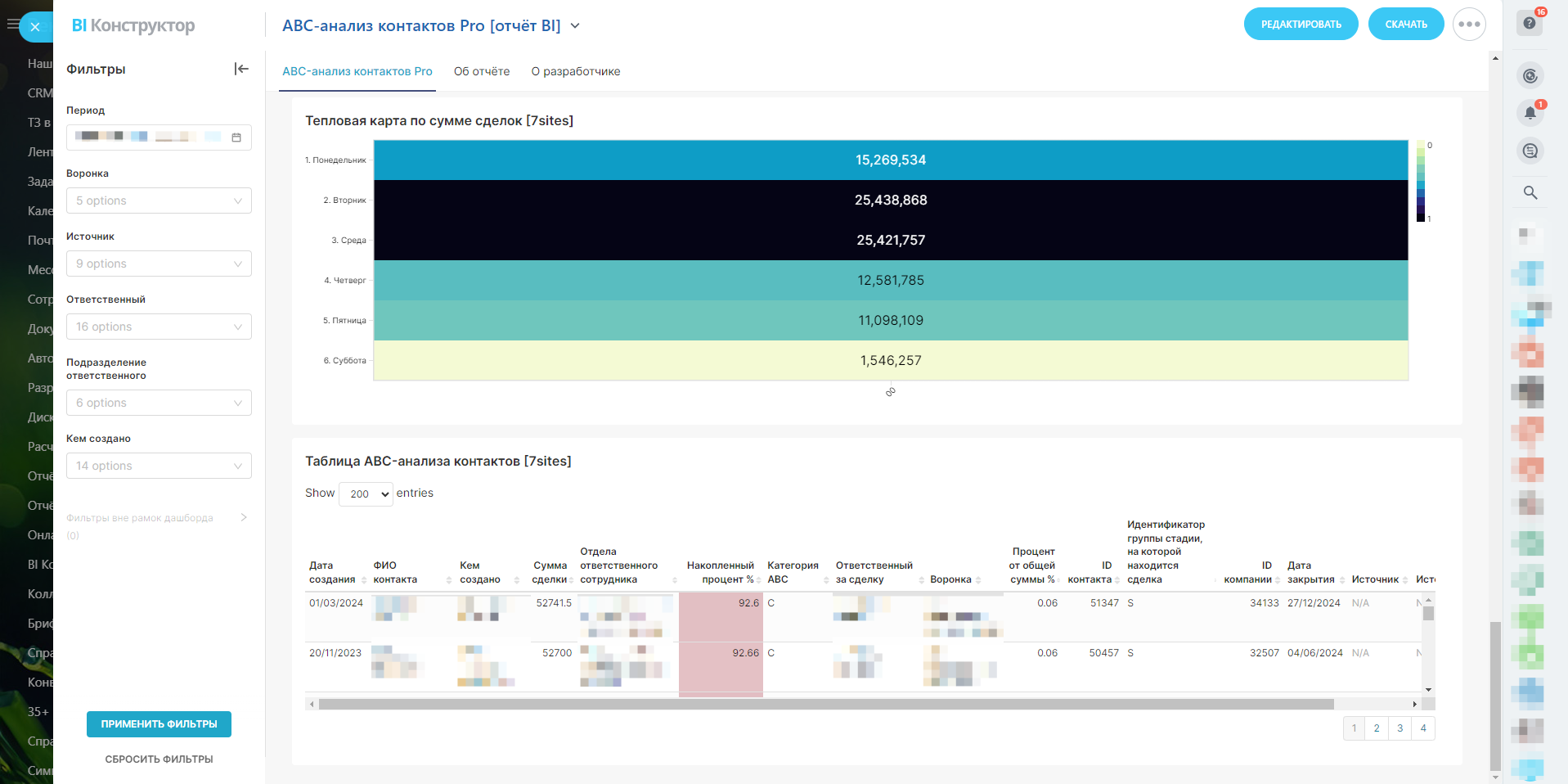Expand the Ответственный filter dropdown

tap(159, 327)
